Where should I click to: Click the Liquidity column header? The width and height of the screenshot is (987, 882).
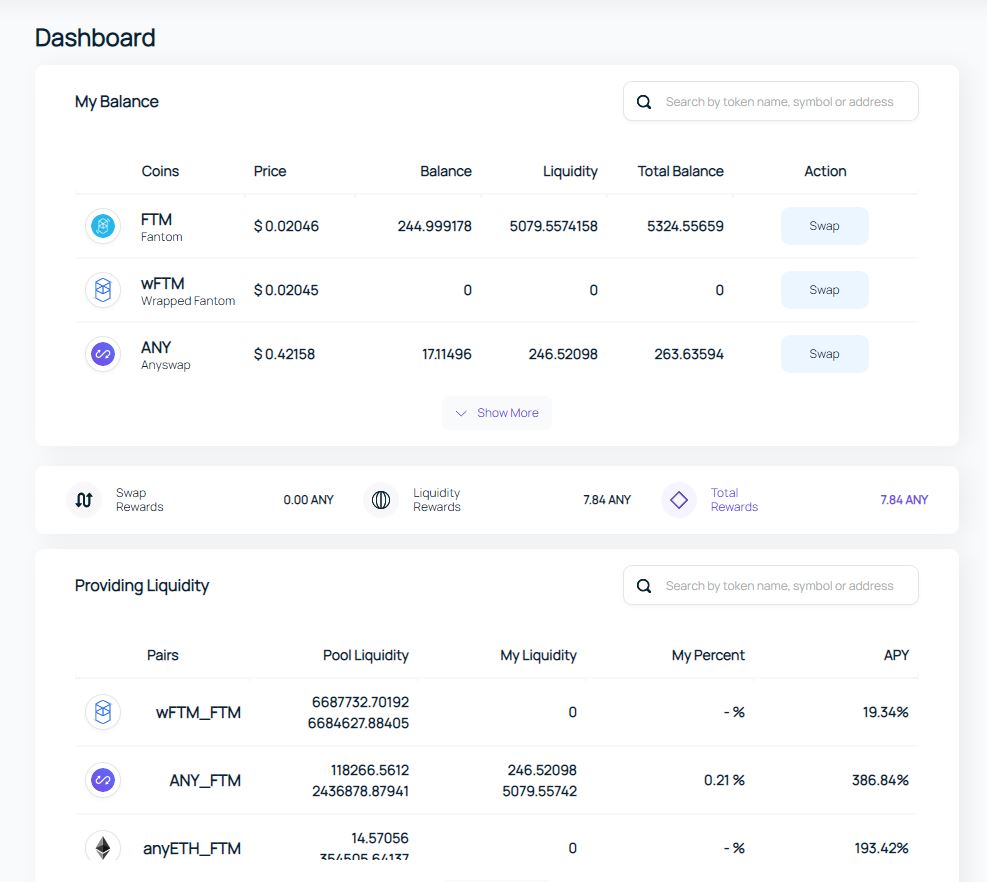pyautogui.click(x=570, y=171)
